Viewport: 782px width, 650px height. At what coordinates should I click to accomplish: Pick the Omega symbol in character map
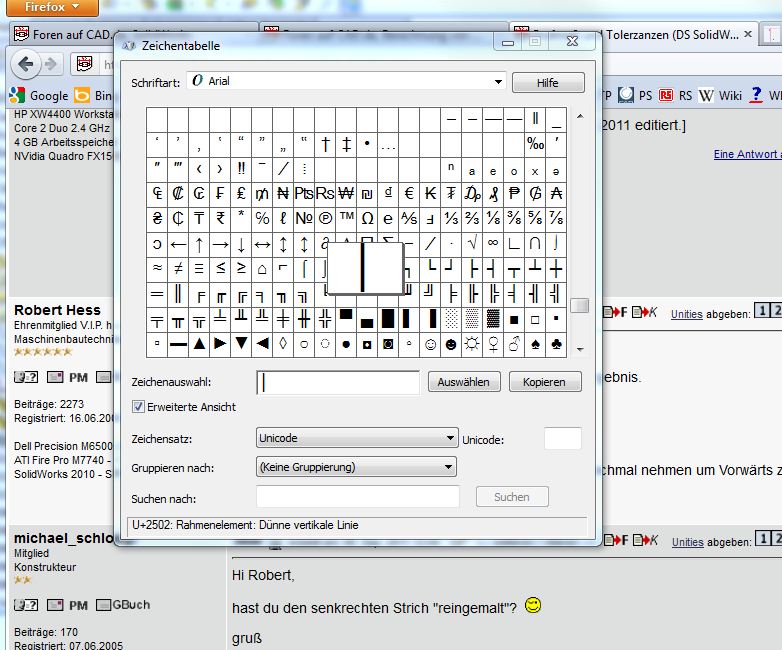point(368,218)
